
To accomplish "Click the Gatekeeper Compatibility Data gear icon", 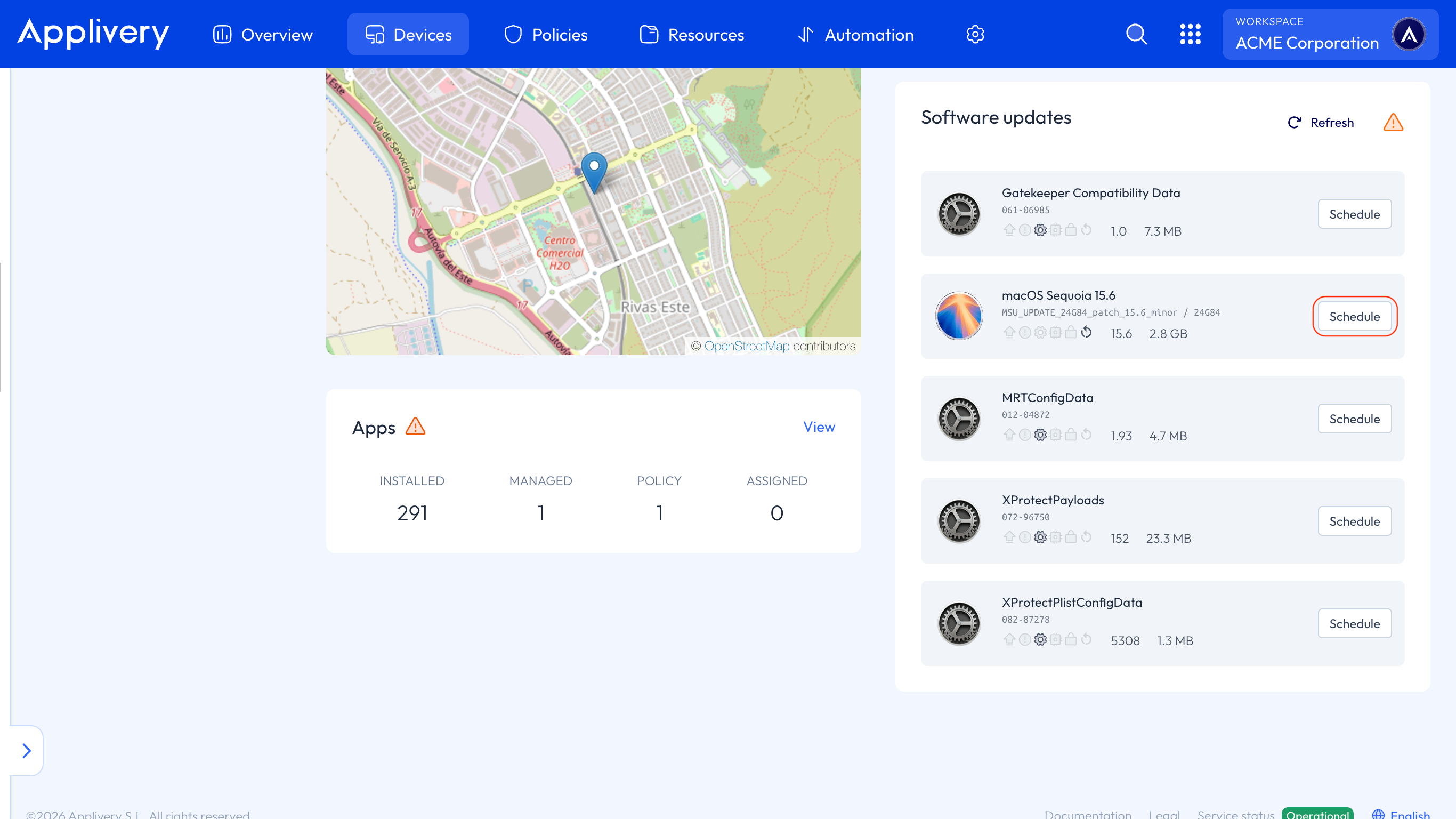I will point(959,214).
